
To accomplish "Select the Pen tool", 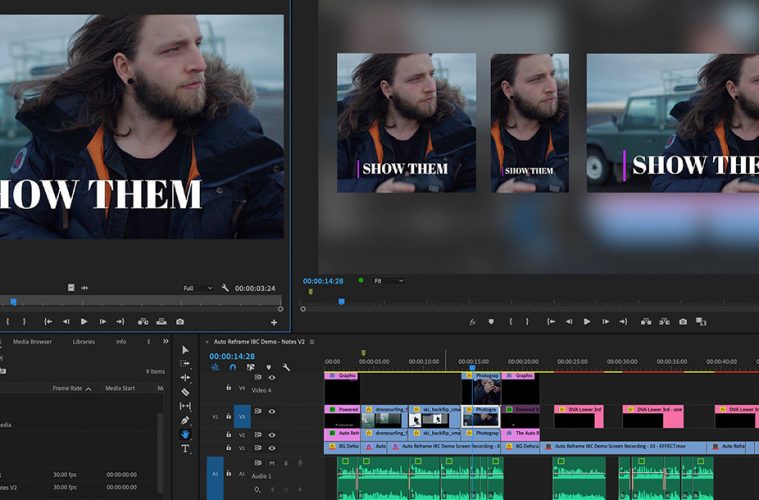I will point(185,421).
